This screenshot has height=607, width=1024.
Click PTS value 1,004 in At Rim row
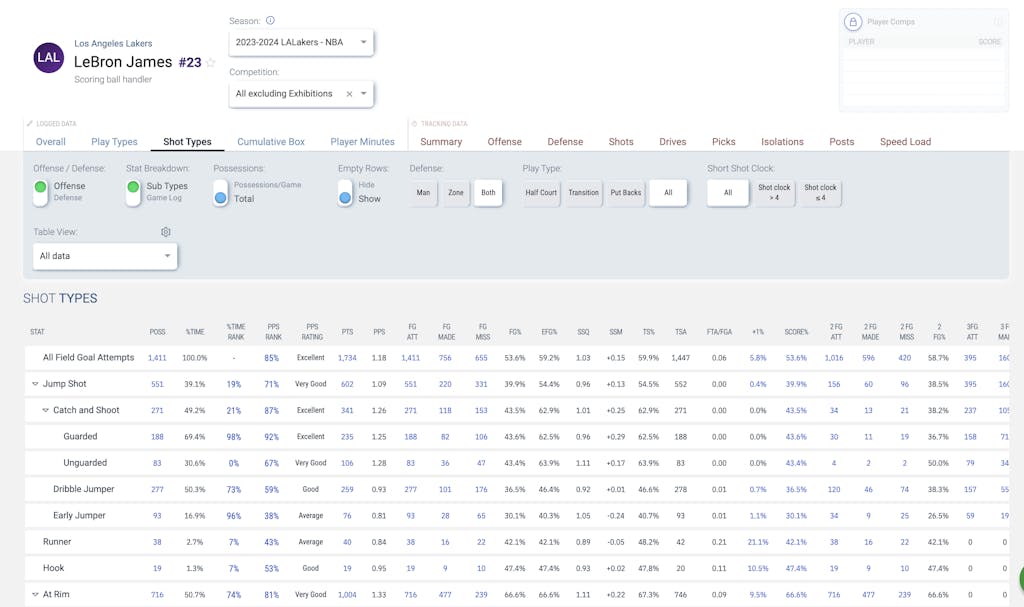[x=347, y=595]
